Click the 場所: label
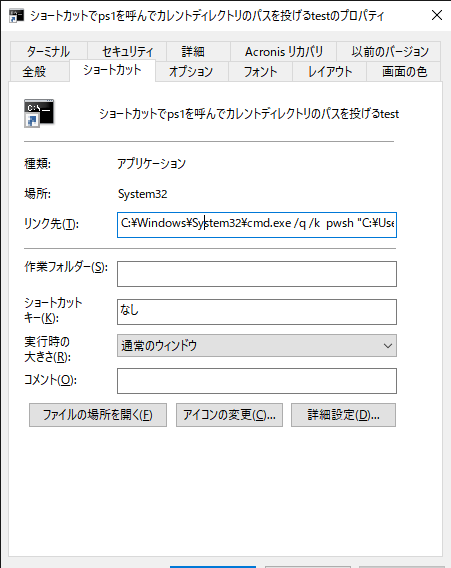 point(38,194)
